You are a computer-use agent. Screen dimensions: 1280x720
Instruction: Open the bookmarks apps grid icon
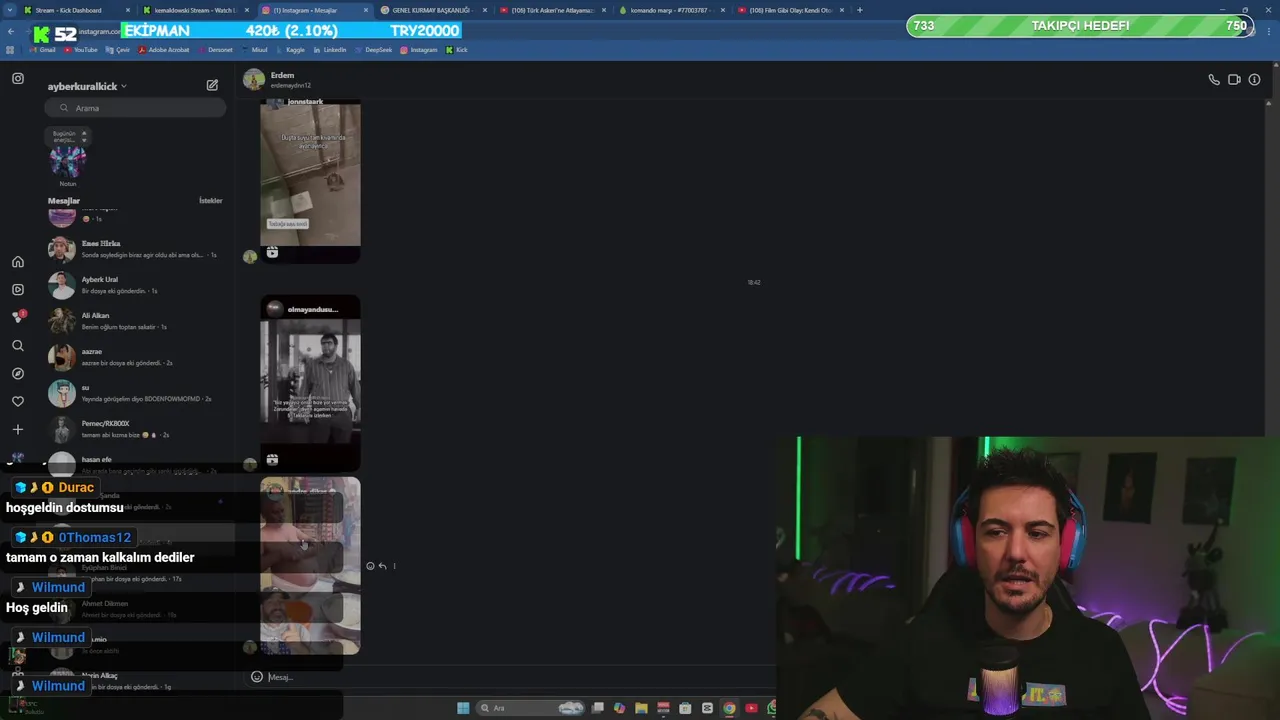coord(10,50)
